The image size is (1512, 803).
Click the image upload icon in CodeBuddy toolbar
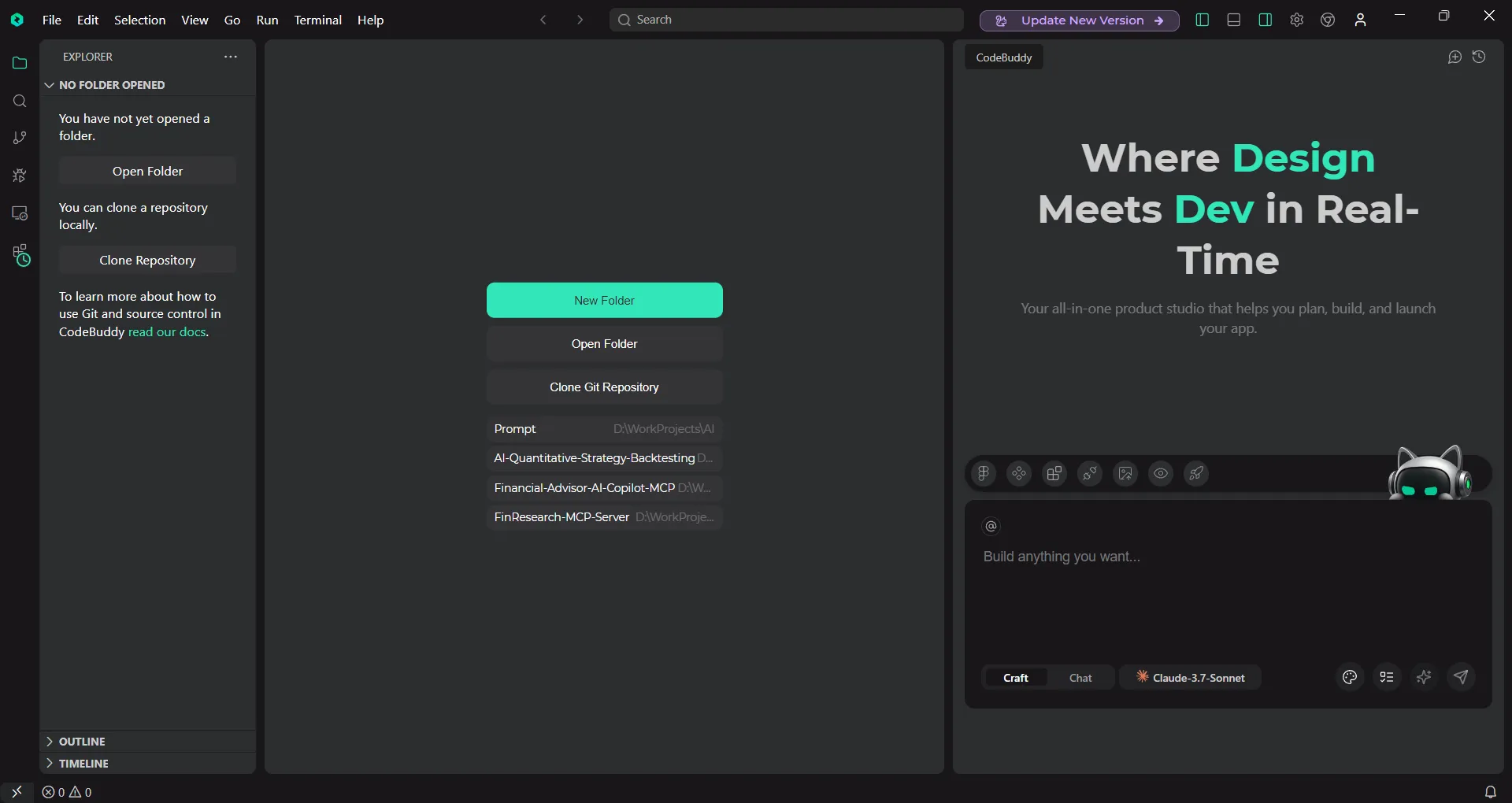[1125, 473]
